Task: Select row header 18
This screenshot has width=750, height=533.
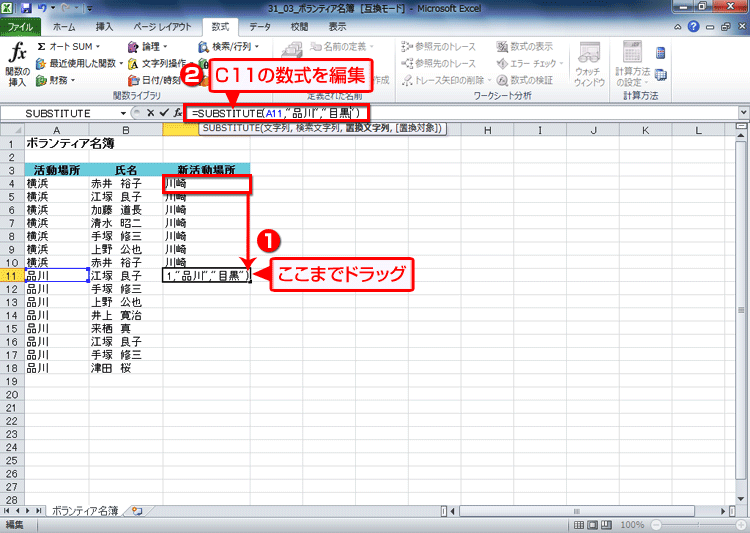Action: click(12, 368)
